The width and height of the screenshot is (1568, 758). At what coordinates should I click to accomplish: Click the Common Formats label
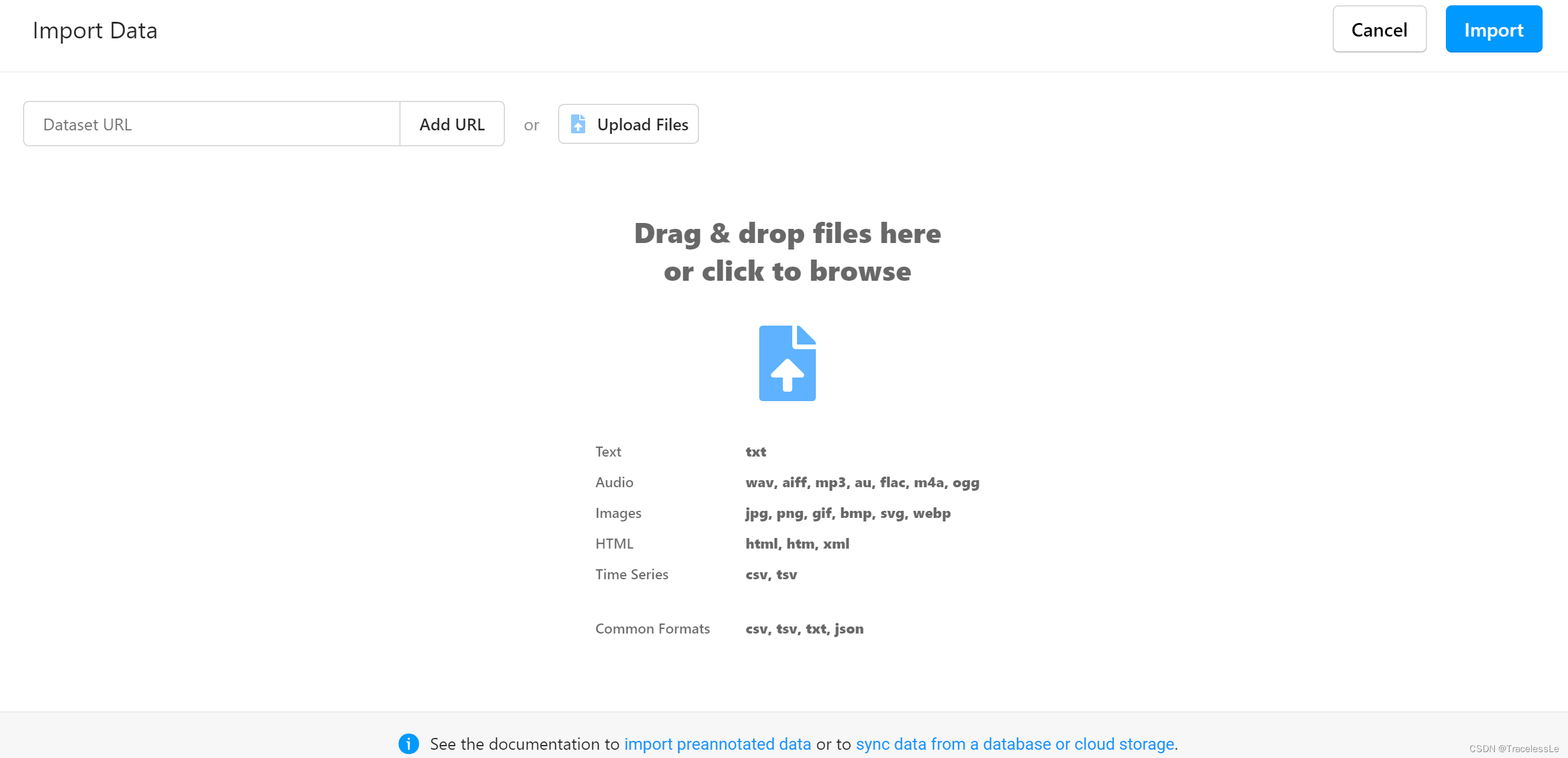click(652, 628)
